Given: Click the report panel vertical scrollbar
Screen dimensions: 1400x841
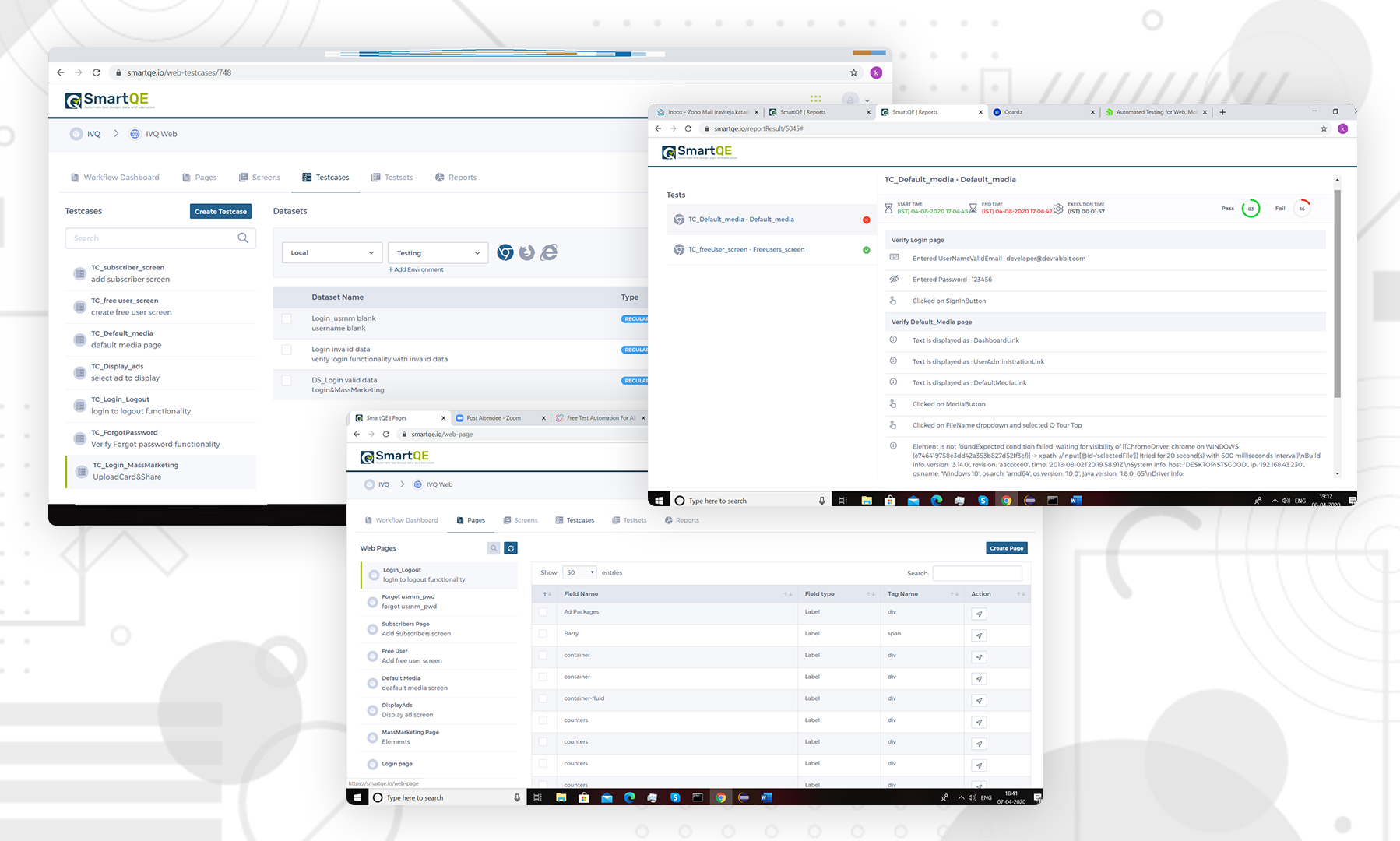Looking at the screenshot, I should 1338,294.
